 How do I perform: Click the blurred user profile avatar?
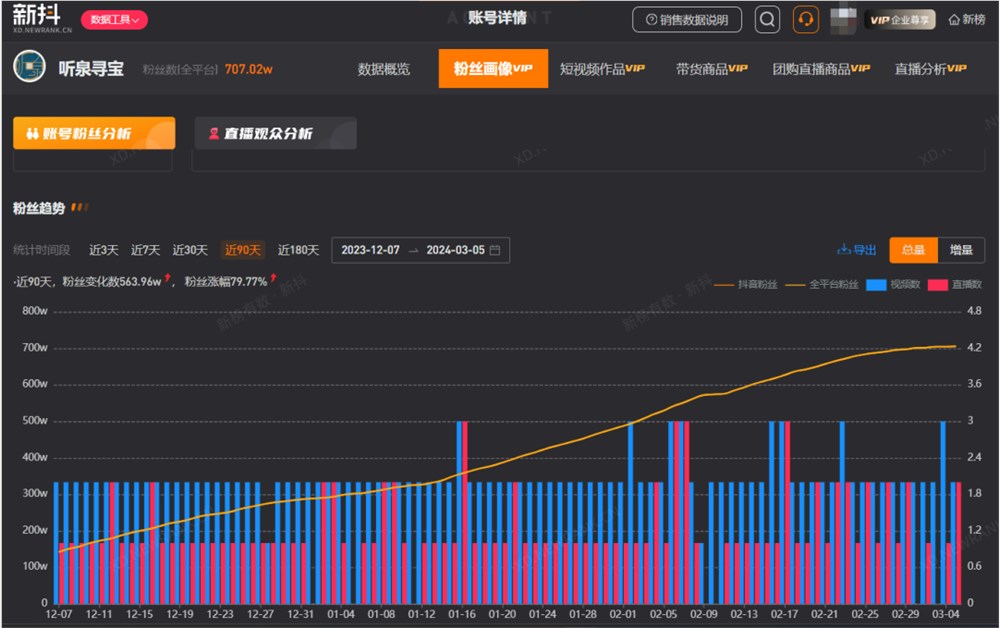[843, 20]
